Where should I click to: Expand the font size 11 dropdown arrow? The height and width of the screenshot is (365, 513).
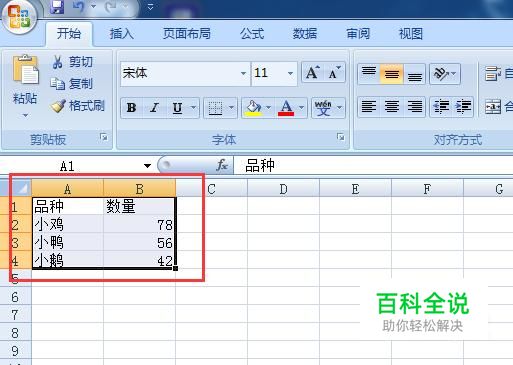tap(290, 73)
